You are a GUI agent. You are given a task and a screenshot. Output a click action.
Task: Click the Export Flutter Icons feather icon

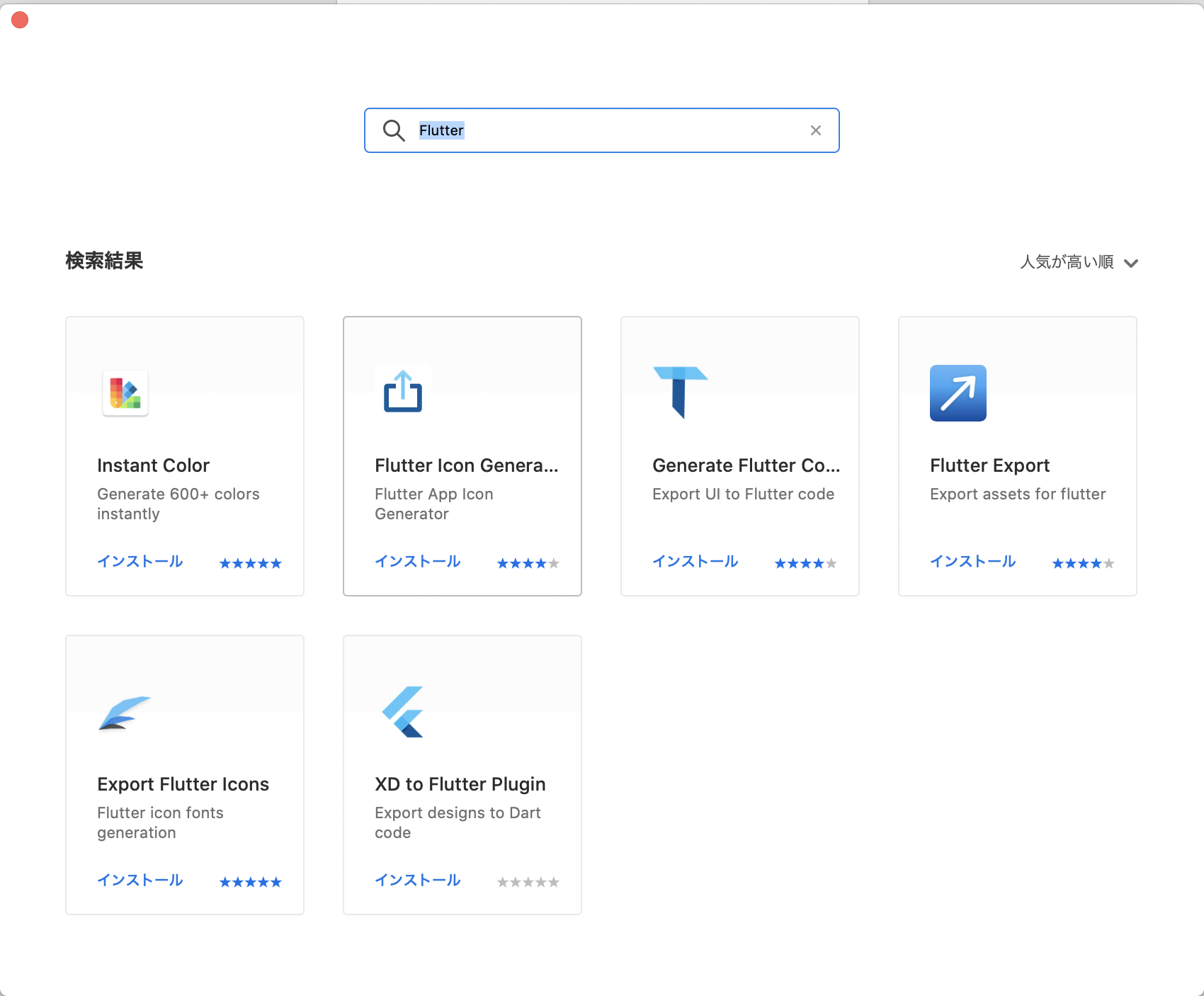tap(125, 713)
